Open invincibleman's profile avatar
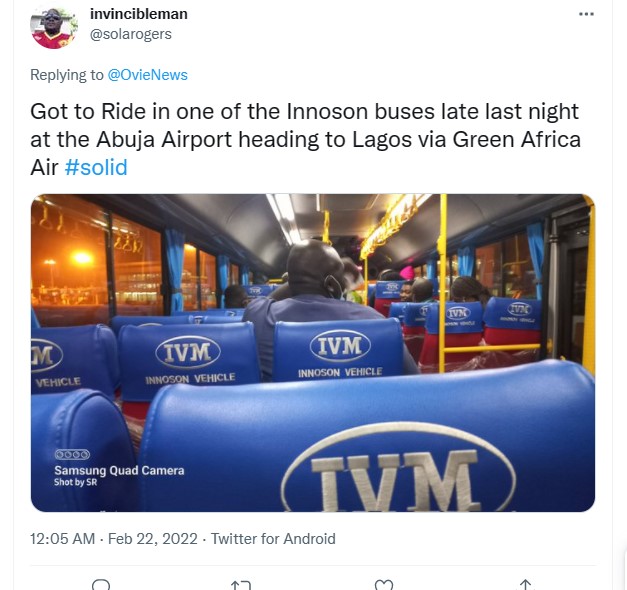Screen dimensions: 627x590 pyautogui.click(x=54, y=27)
